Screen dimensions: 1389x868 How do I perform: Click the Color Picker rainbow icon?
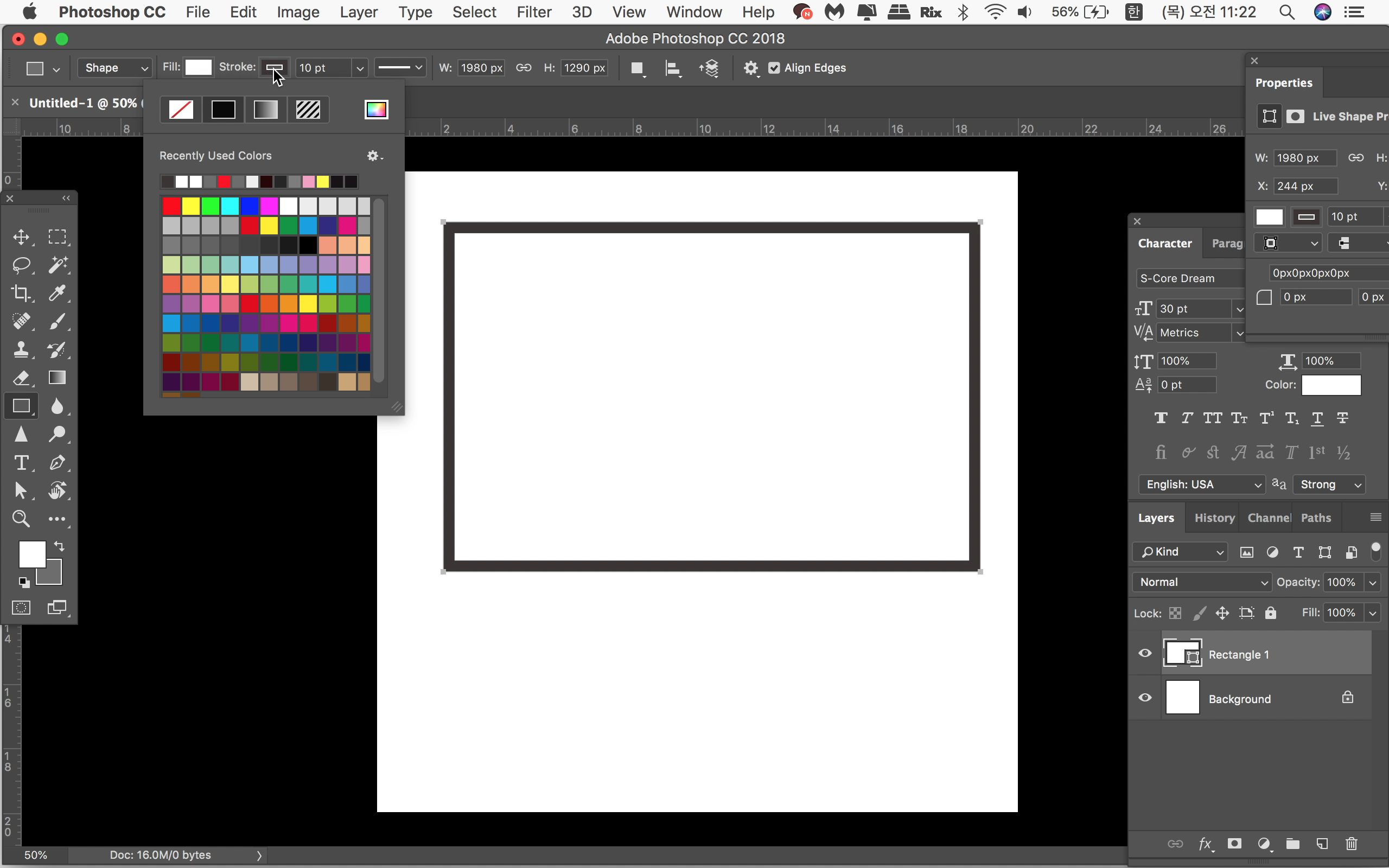[376, 109]
